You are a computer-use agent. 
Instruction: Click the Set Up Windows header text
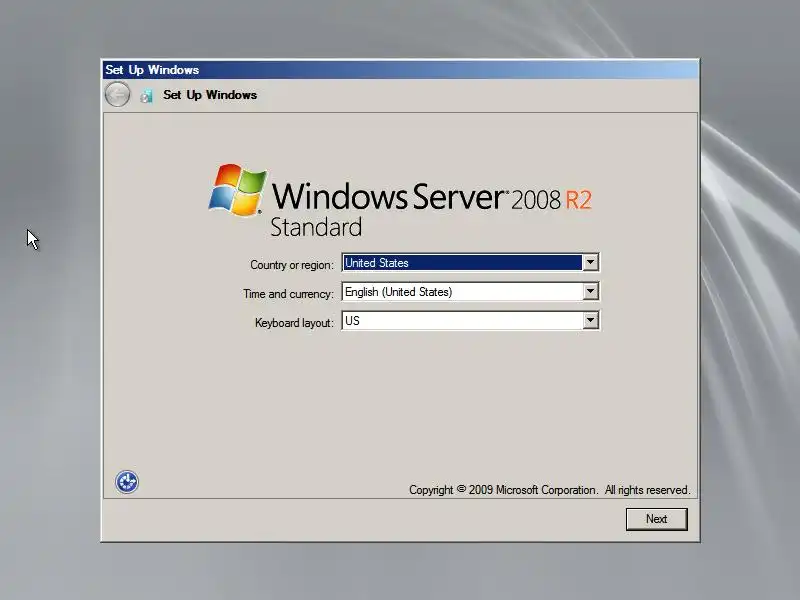pos(210,95)
